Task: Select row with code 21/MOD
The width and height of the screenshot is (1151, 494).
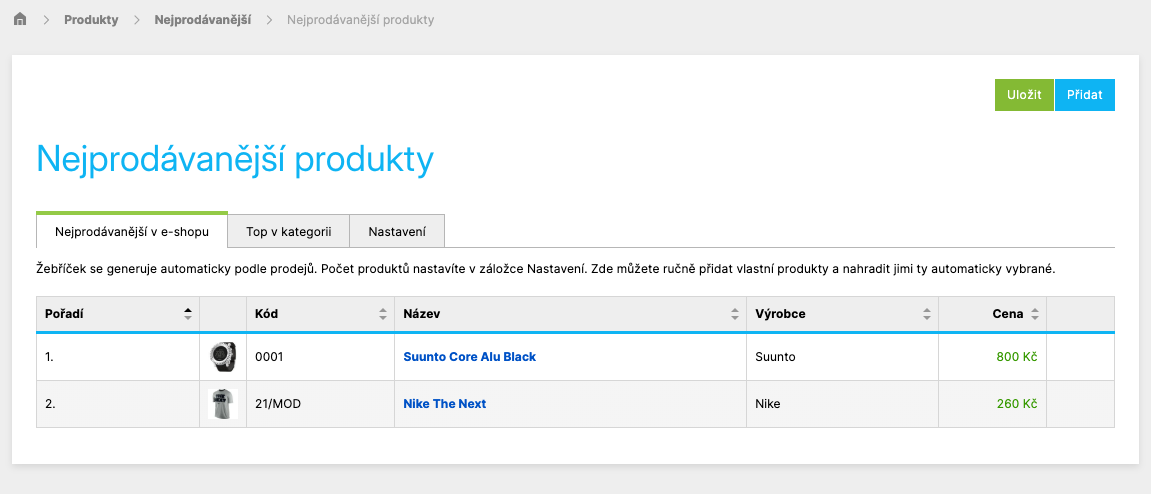Action: pos(576,404)
